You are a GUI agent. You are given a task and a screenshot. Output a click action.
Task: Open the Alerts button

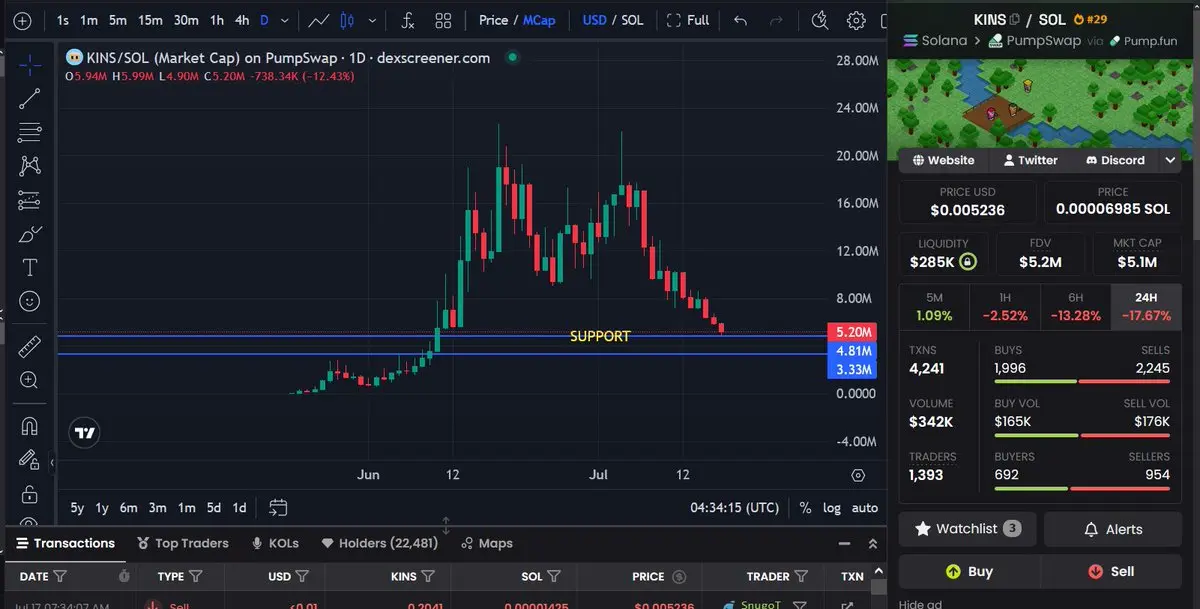(1113, 529)
